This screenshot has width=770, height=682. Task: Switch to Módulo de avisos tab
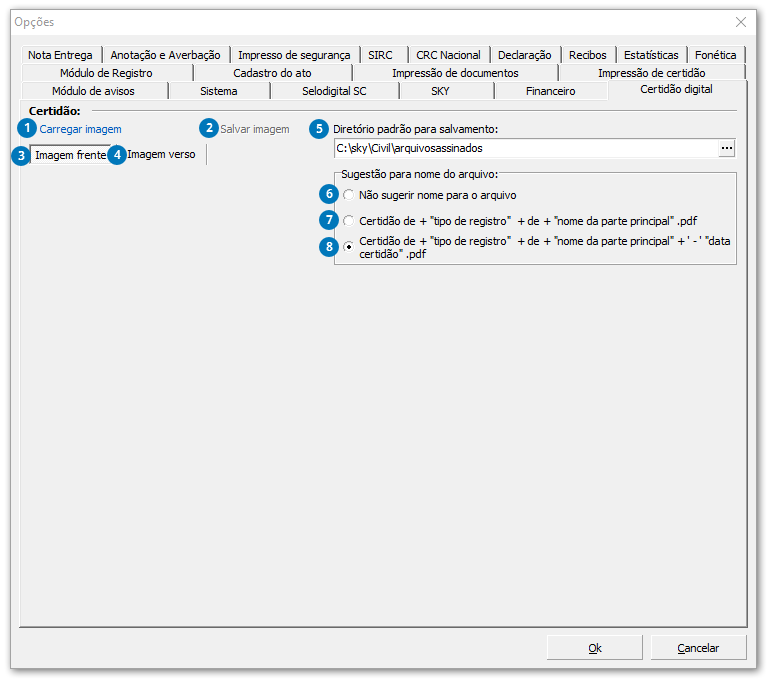93,91
